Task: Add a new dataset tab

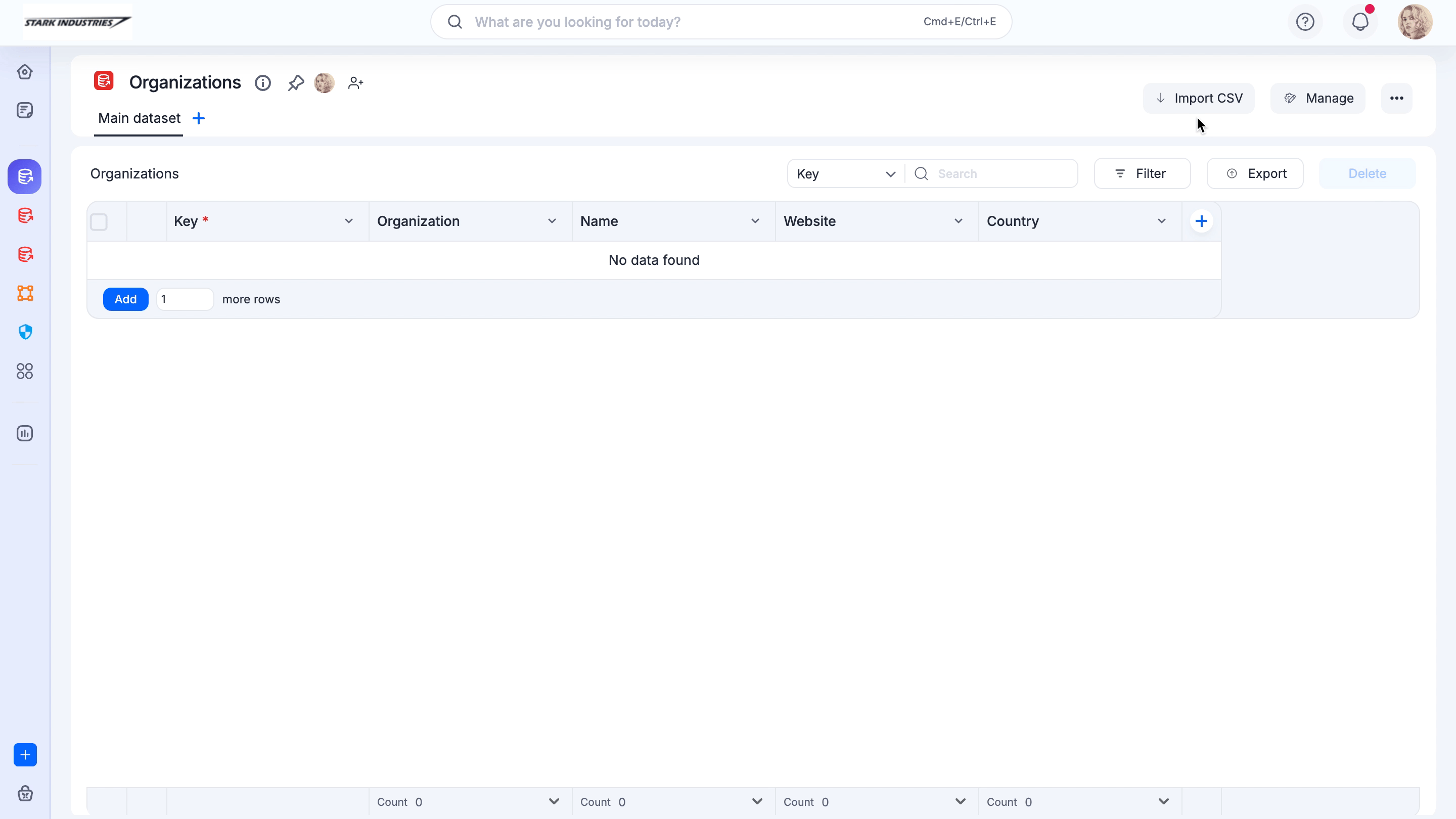Action: point(198,118)
